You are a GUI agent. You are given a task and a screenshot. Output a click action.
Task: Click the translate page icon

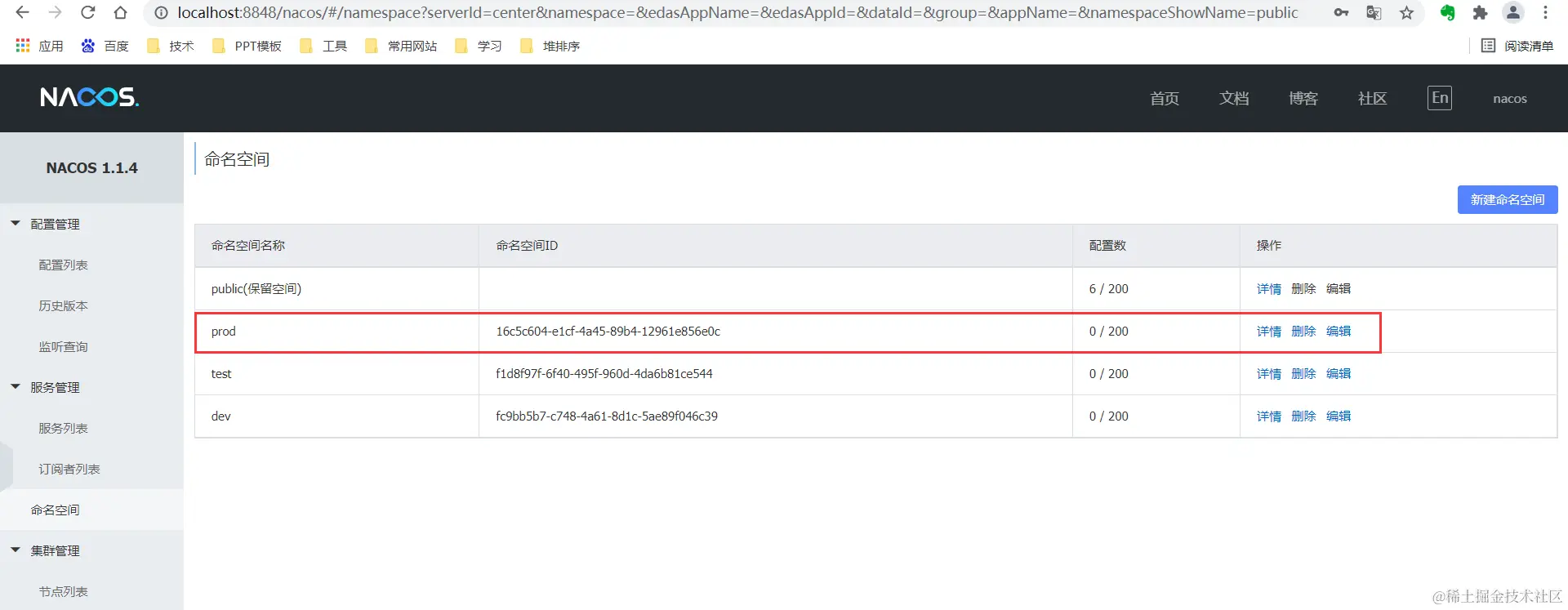(x=1374, y=12)
